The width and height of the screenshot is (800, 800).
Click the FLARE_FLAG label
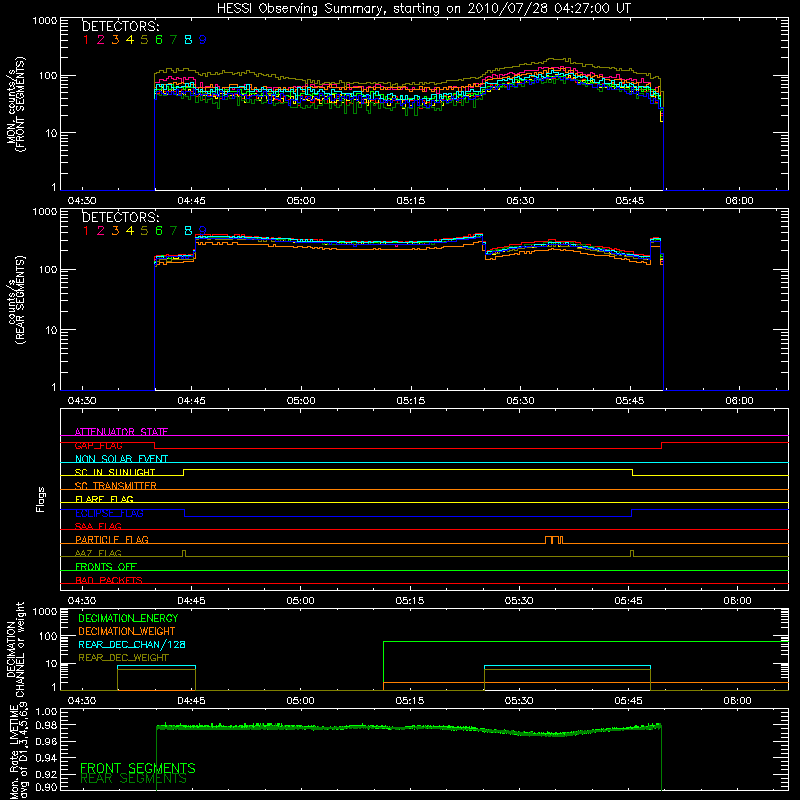tap(104, 499)
